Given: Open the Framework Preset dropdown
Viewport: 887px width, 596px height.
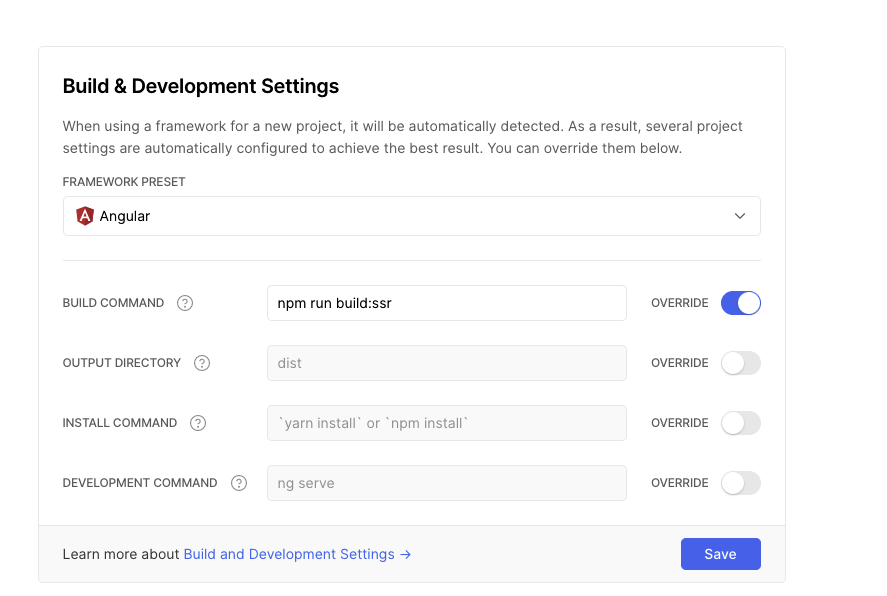Looking at the screenshot, I should (412, 216).
